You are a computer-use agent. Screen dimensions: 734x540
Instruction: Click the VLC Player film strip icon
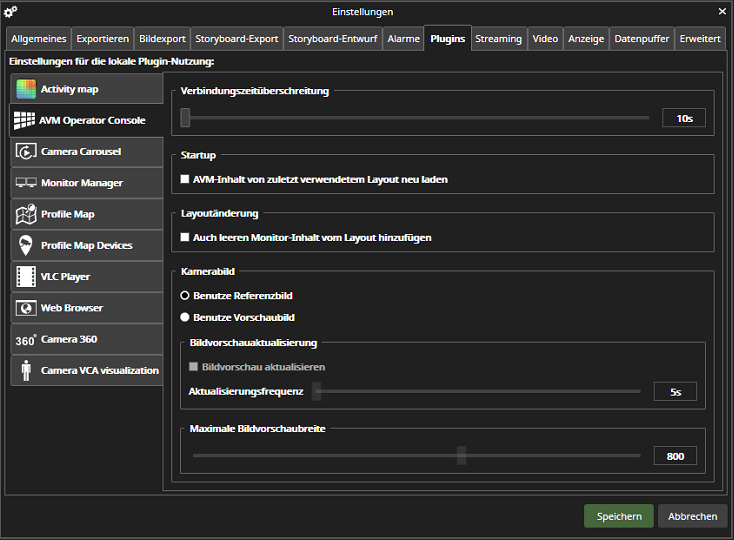point(26,277)
